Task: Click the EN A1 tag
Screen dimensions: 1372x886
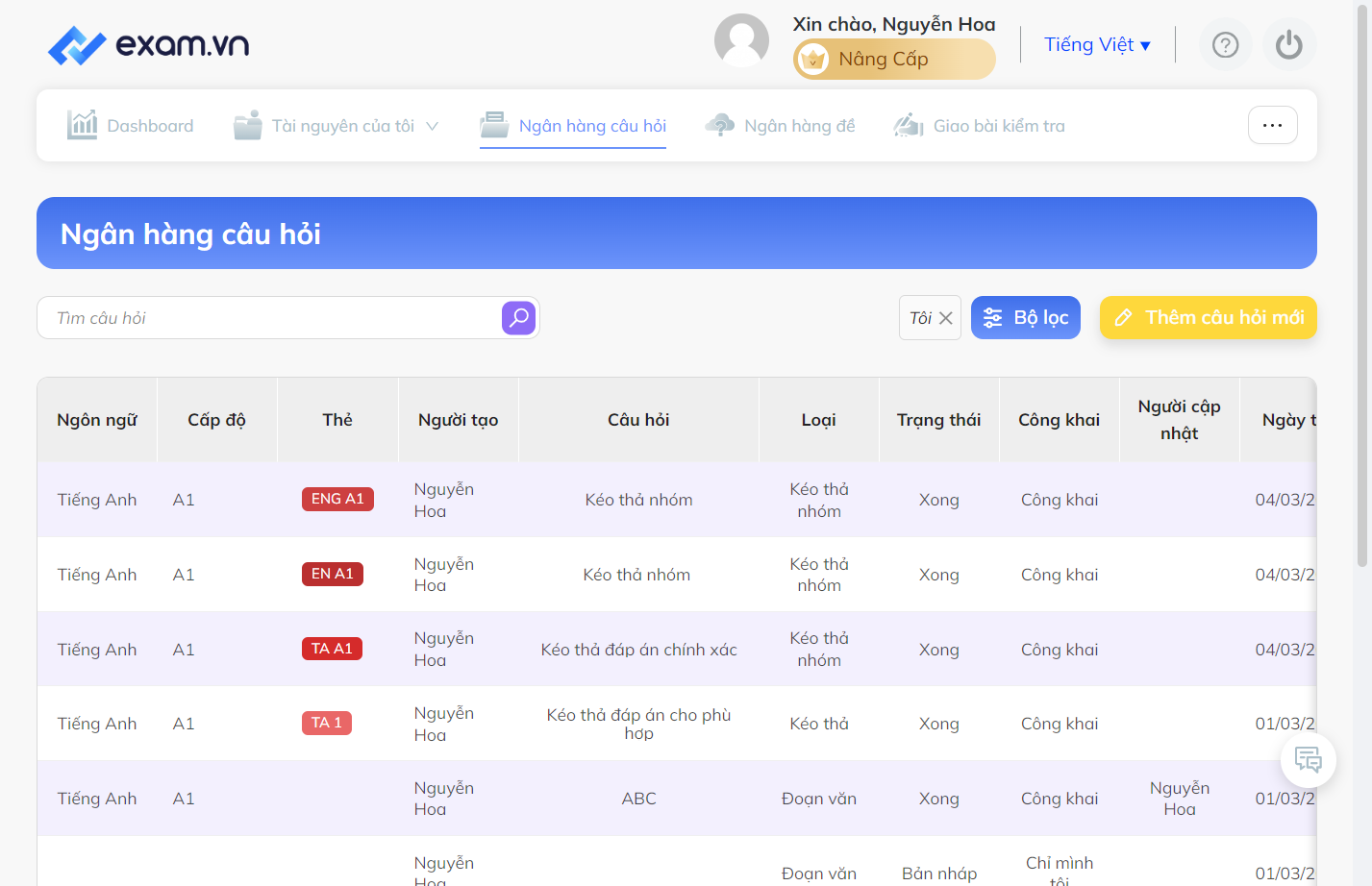Action: [x=333, y=575]
